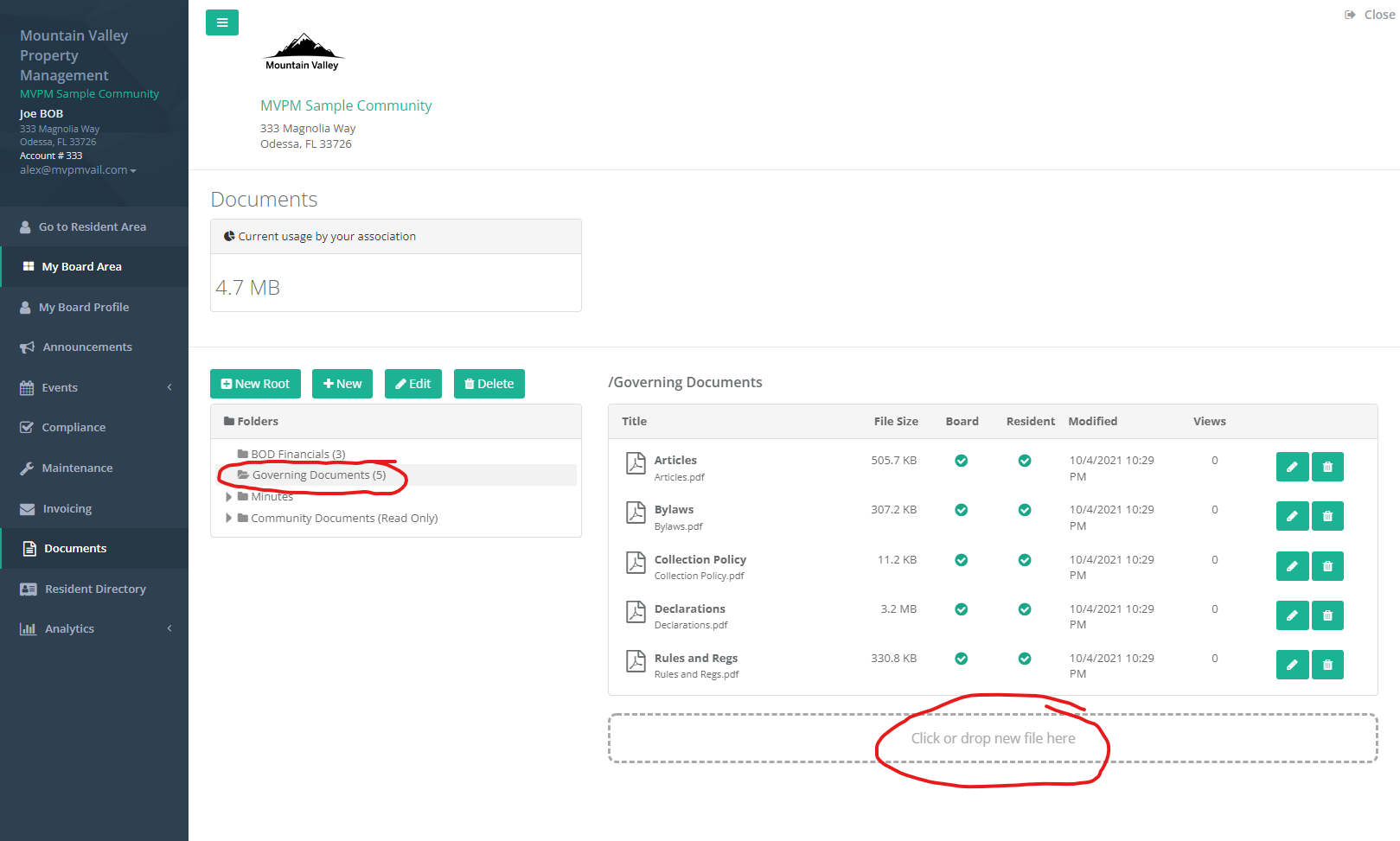Open the Resident Directory
1400x841 pixels.
pyautogui.click(x=94, y=589)
